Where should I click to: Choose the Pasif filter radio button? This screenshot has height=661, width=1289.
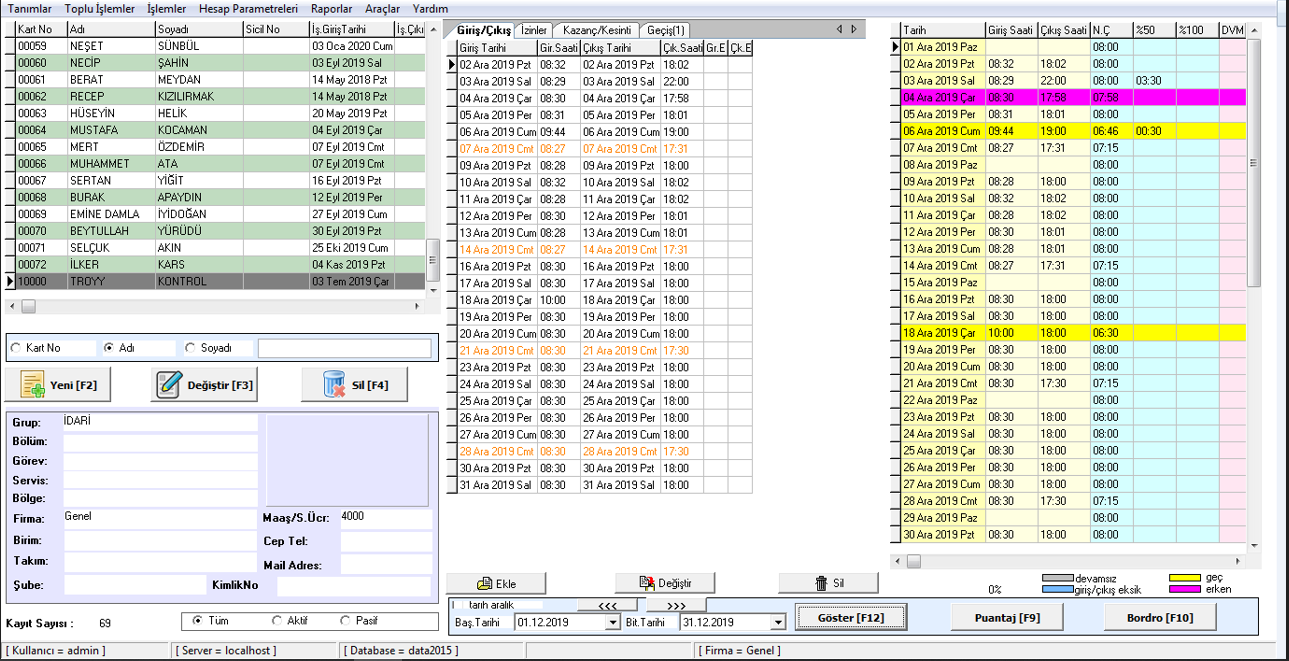(x=346, y=621)
